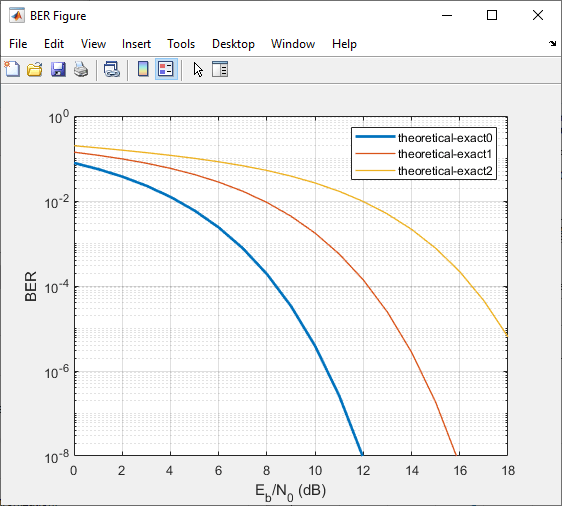Click the yellow line sample in legend
This screenshot has height=506, width=562.
coord(375,170)
